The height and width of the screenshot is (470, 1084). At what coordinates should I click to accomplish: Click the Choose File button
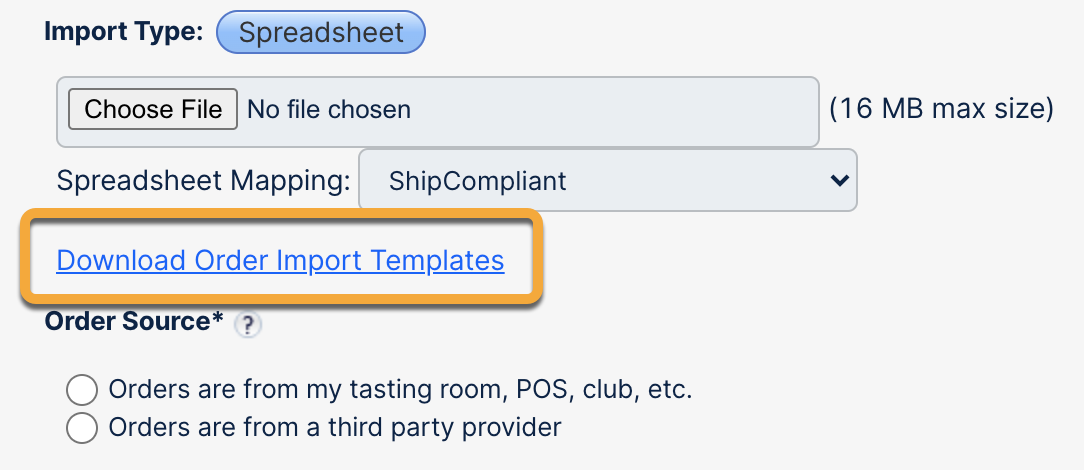coord(153,109)
